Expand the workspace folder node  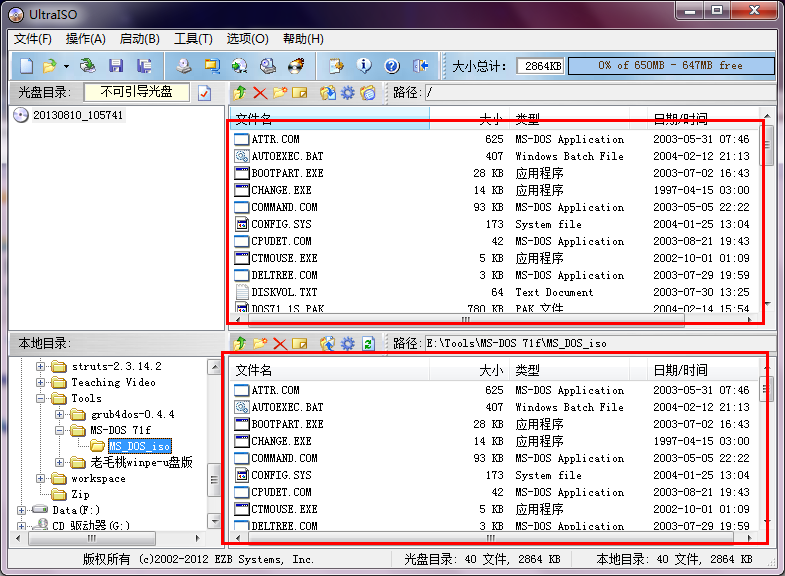click(41, 478)
